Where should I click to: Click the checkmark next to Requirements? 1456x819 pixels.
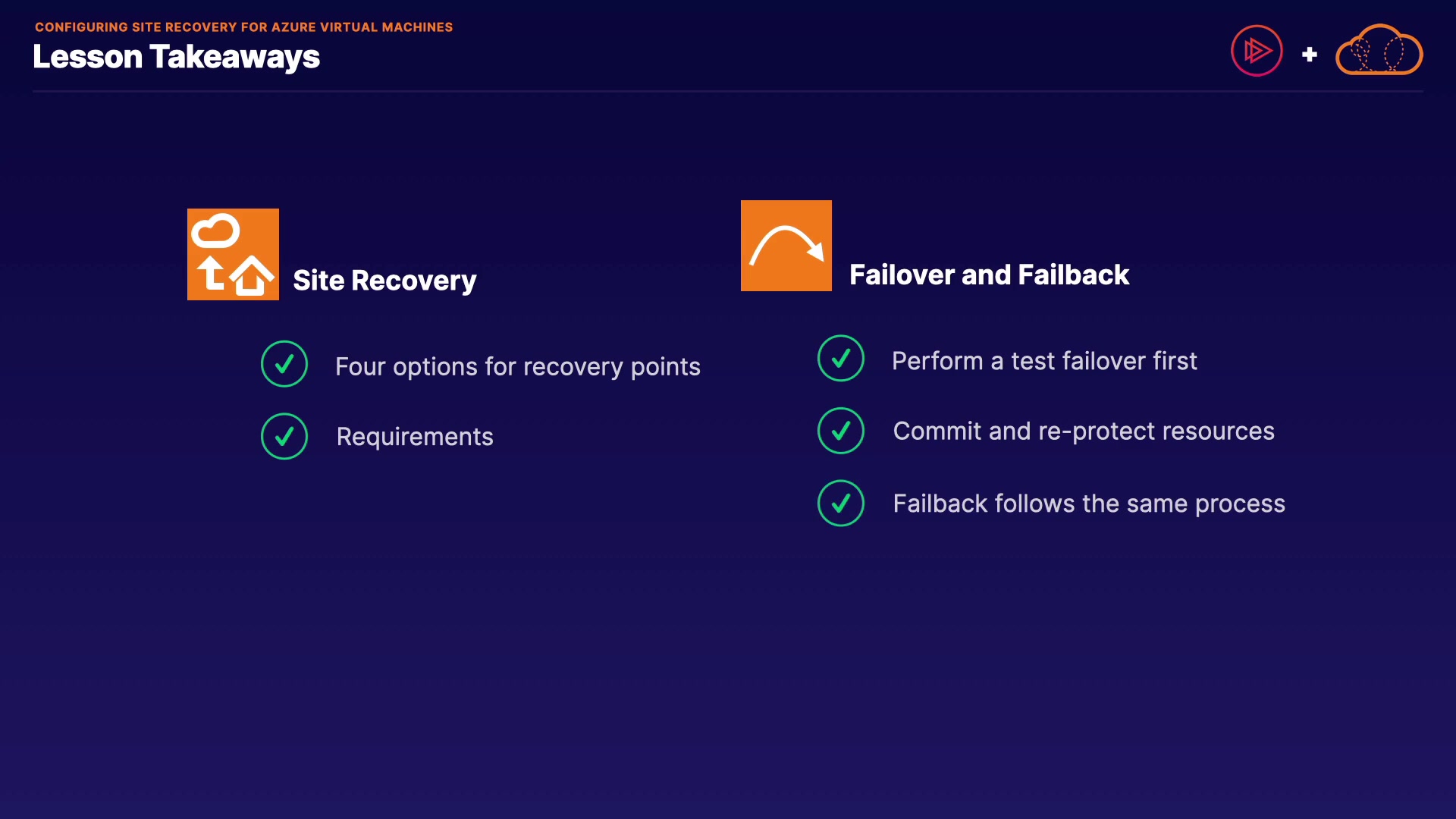pos(284,436)
